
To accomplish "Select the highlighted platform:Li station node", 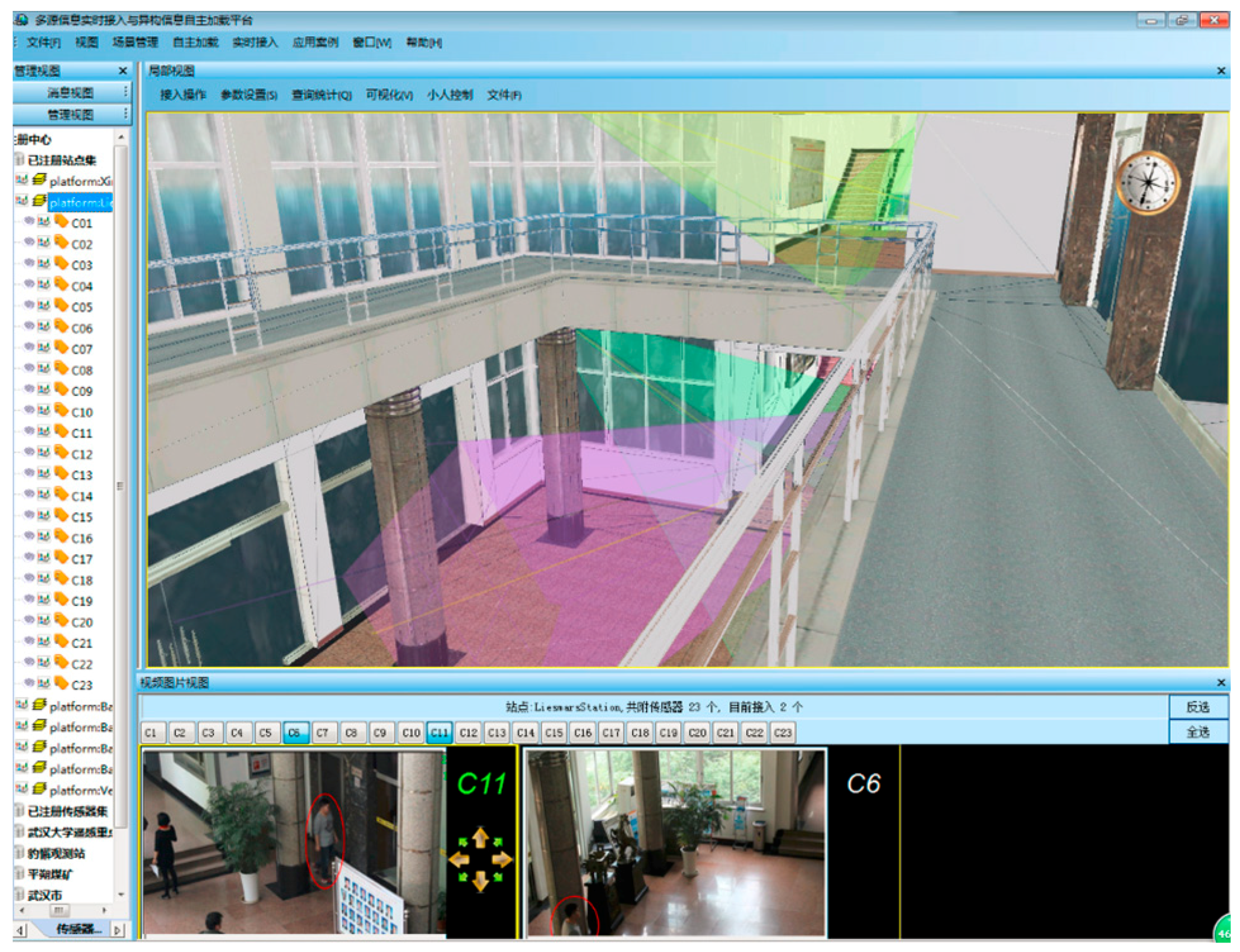I will point(81,202).
